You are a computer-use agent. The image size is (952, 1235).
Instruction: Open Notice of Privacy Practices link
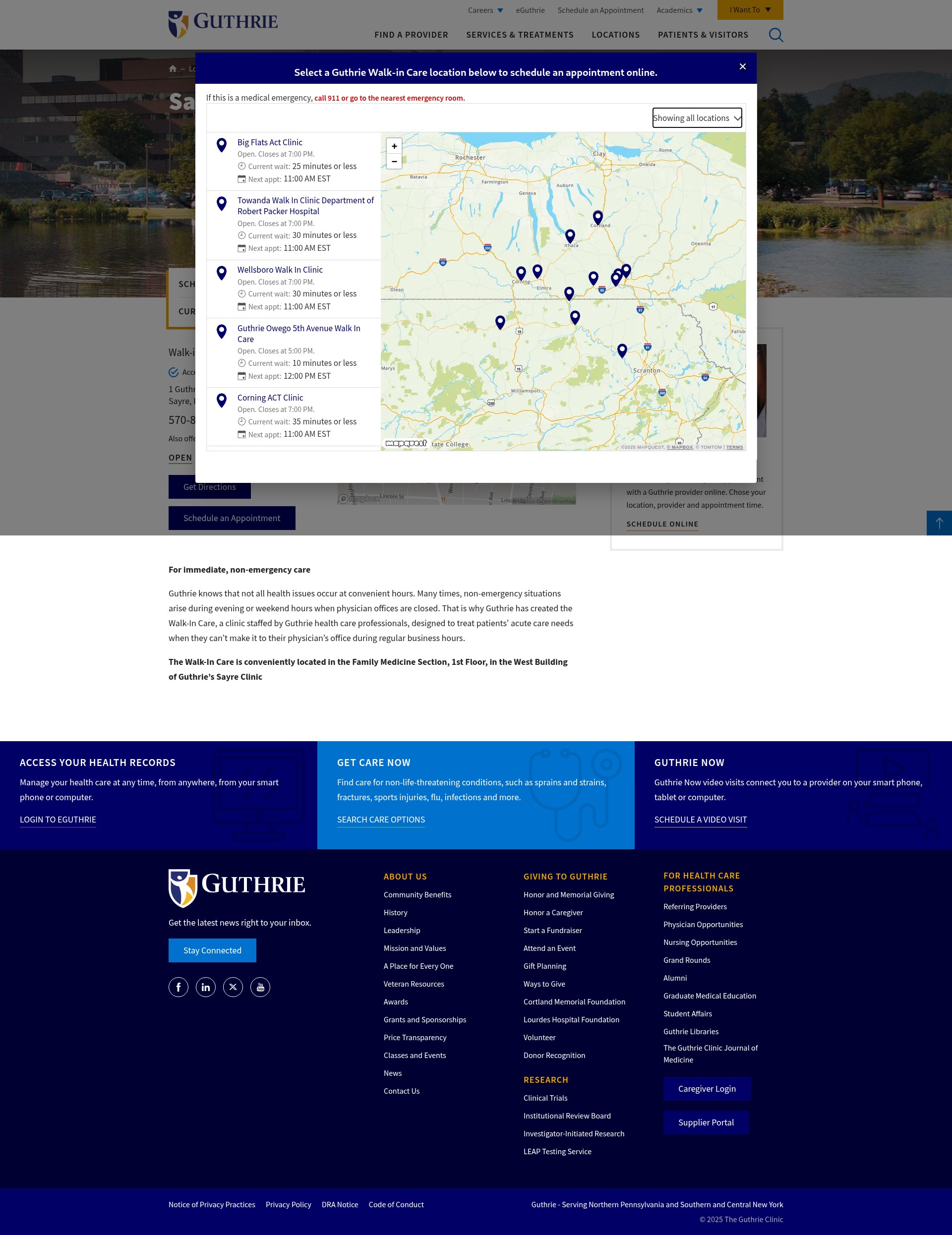tap(212, 1204)
